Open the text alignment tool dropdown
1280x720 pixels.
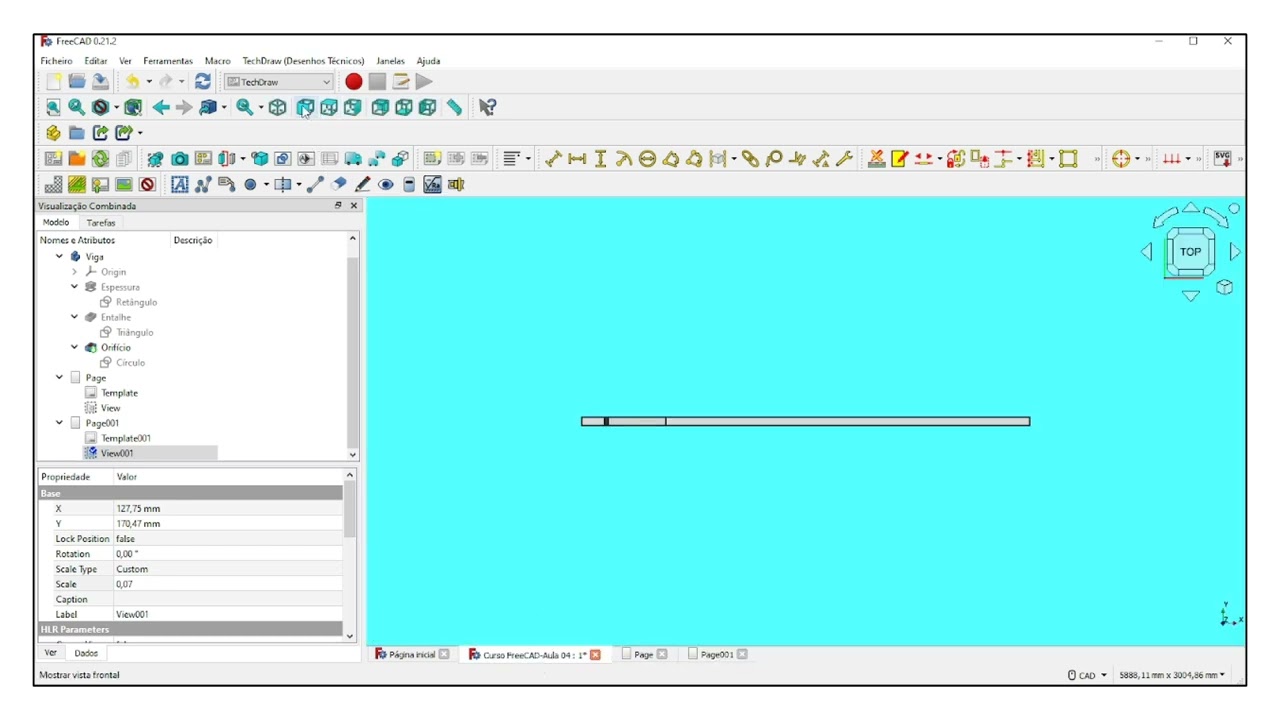coord(529,159)
